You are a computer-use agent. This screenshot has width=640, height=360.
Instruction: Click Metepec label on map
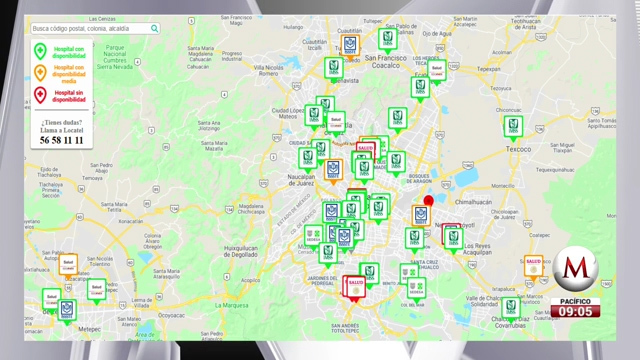coord(89,329)
